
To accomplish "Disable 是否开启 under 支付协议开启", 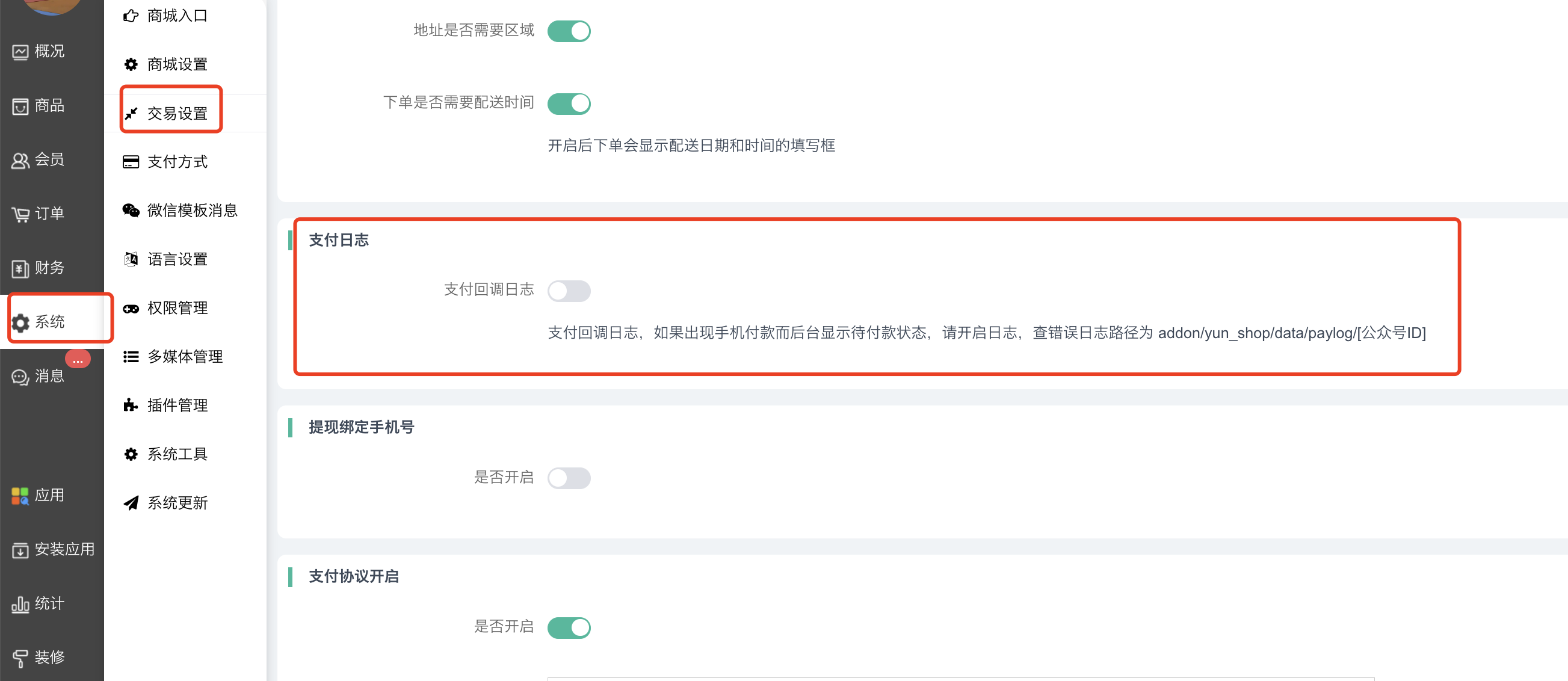I will click(x=569, y=627).
